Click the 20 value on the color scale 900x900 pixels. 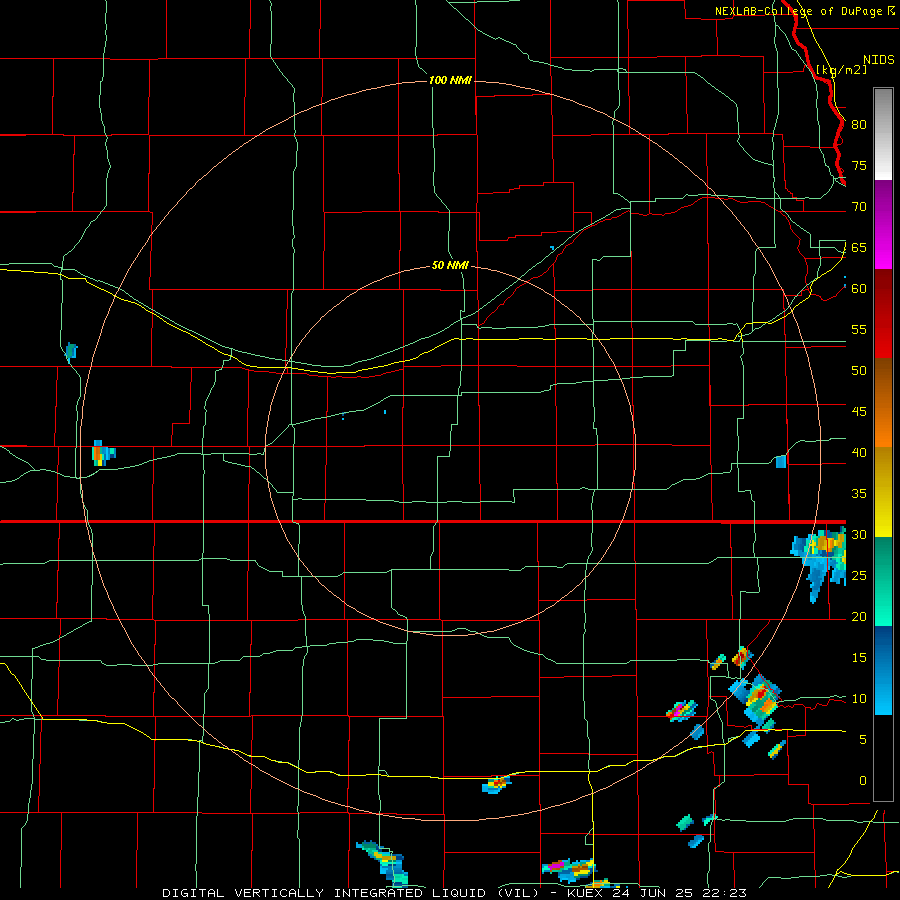tap(859, 617)
